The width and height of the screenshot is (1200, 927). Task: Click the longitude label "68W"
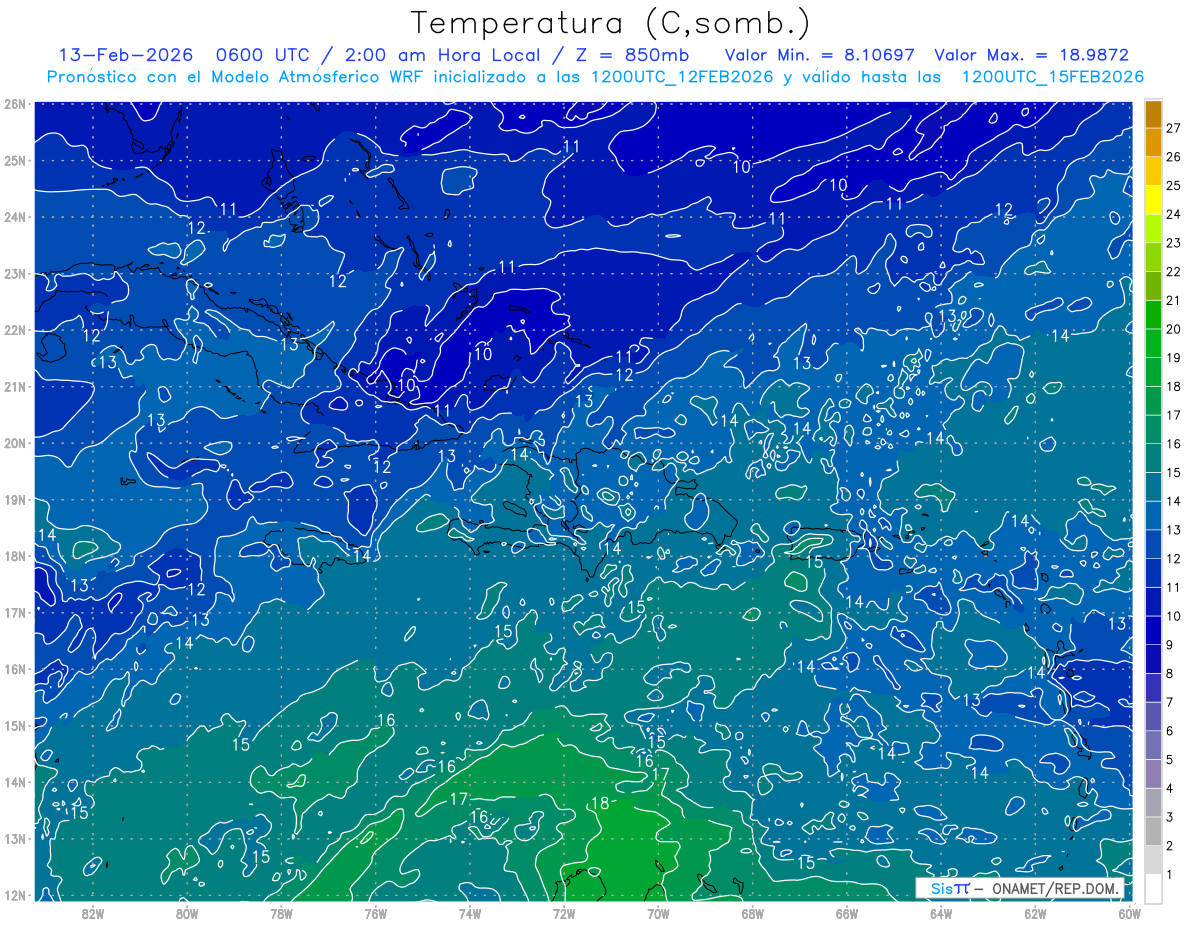pos(752,913)
